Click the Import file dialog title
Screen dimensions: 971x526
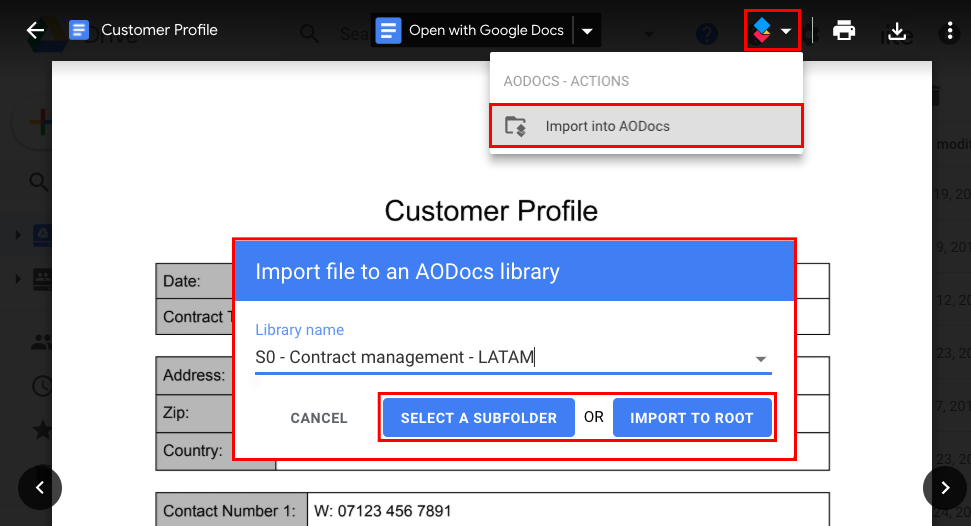[407, 271]
